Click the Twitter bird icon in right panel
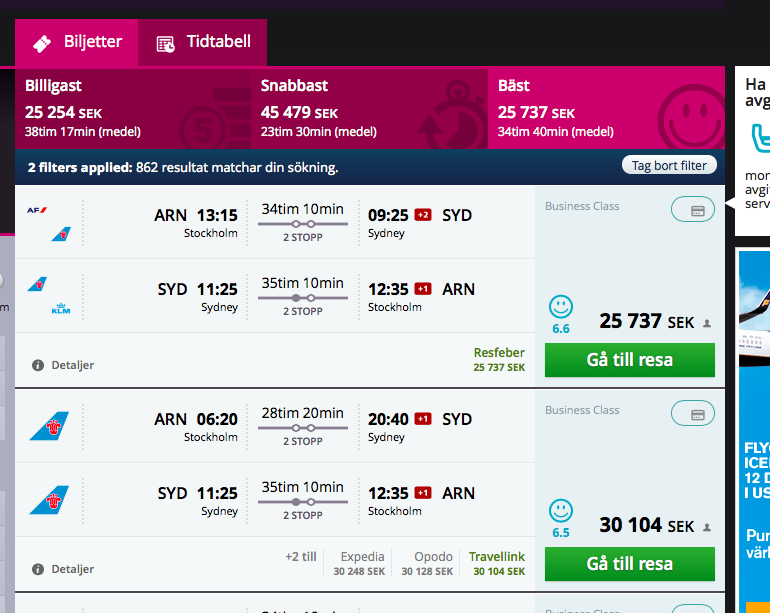The image size is (770, 613). (x=760, y=138)
